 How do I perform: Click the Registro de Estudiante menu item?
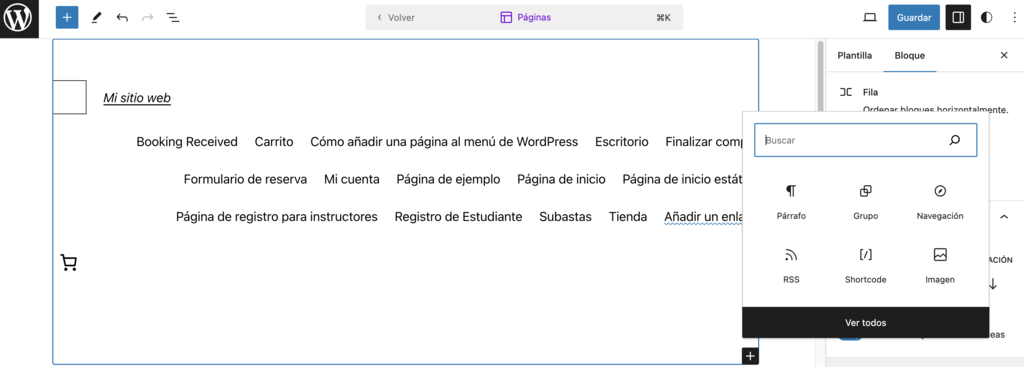click(x=458, y=217)
